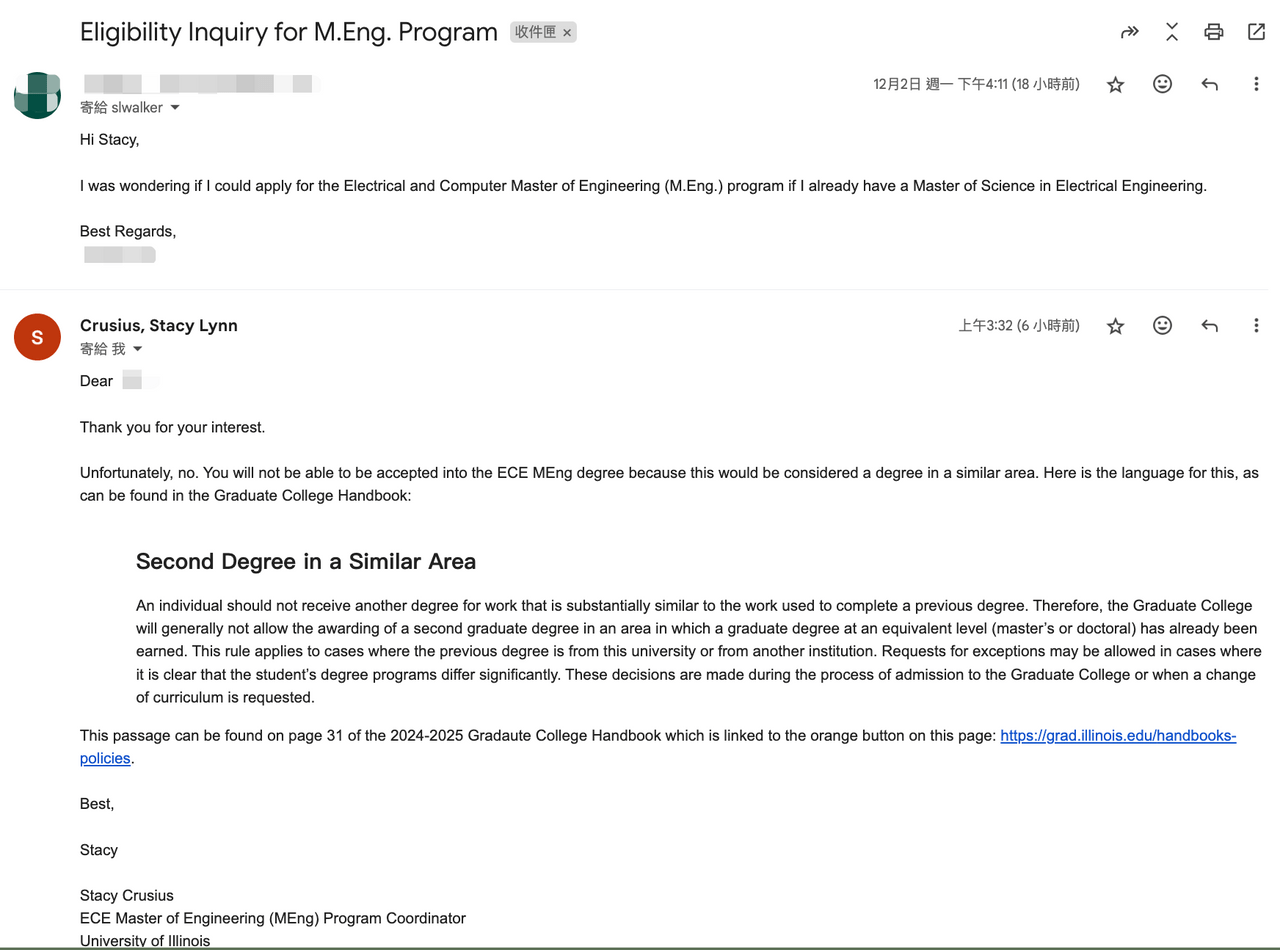The image size is (1280, 950).
Task: Click the email subject title
Action: click(x=289, y=32)
